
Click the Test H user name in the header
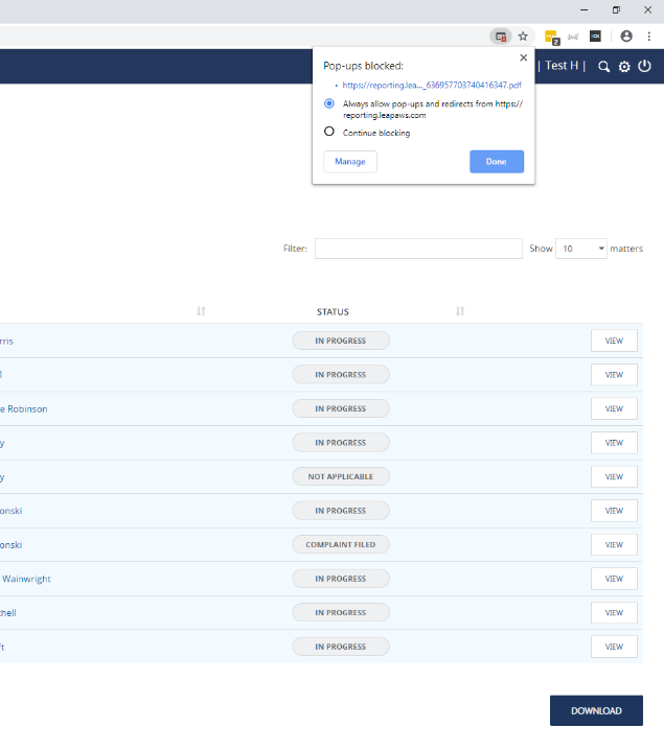coord(562,66)
